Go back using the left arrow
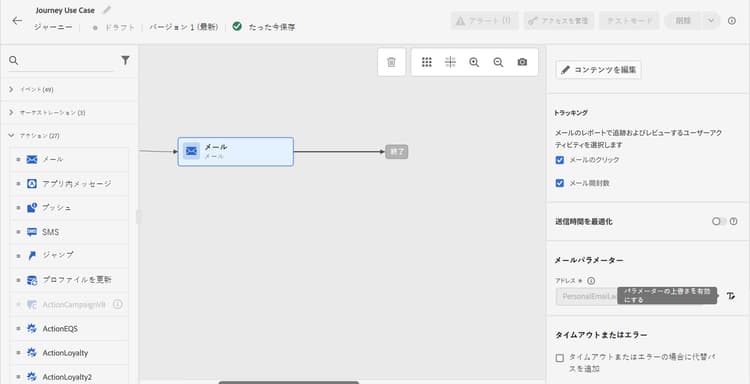This screenshot has height=384, width=750. [x=17, y=21]
